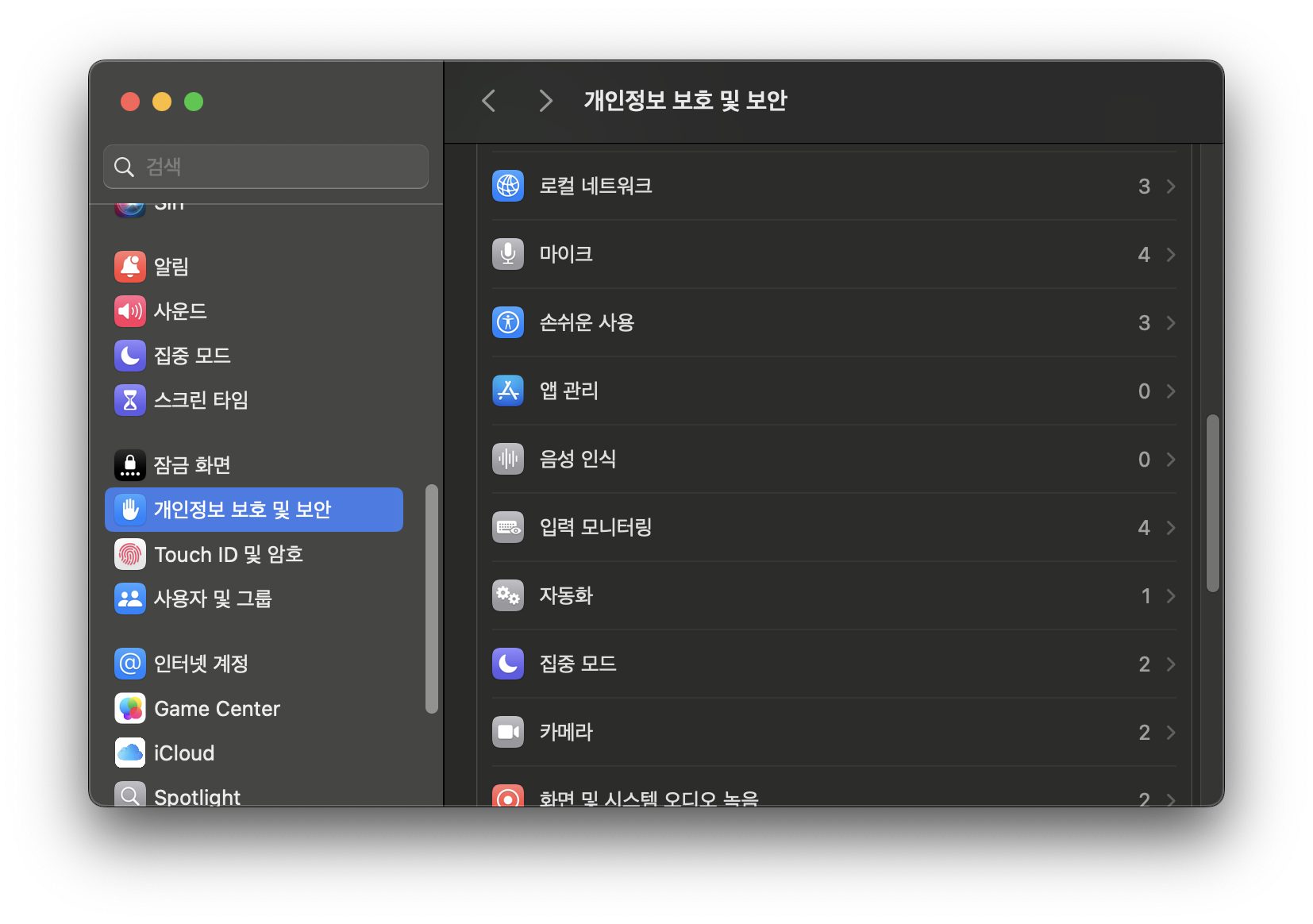This screenshot has height=924, width=1313.
Task: Click the window title 개인정보 보호 및 보안
Action: click(x=685, y=101)
